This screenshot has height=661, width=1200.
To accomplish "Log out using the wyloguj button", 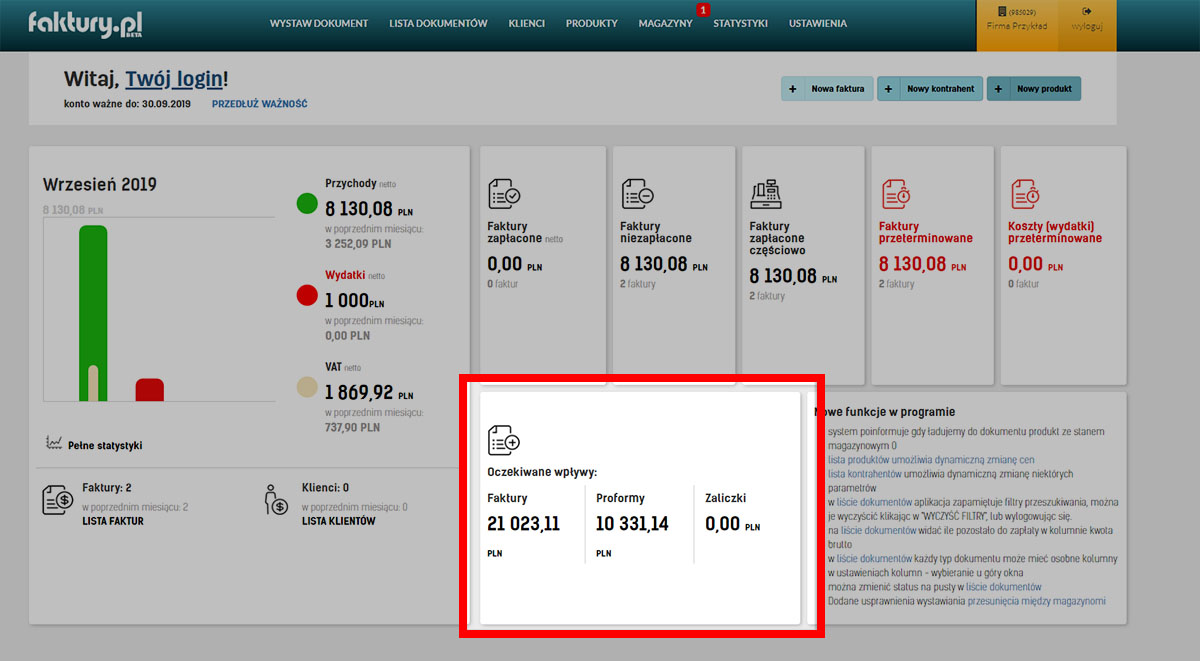I will [1086, 26].
